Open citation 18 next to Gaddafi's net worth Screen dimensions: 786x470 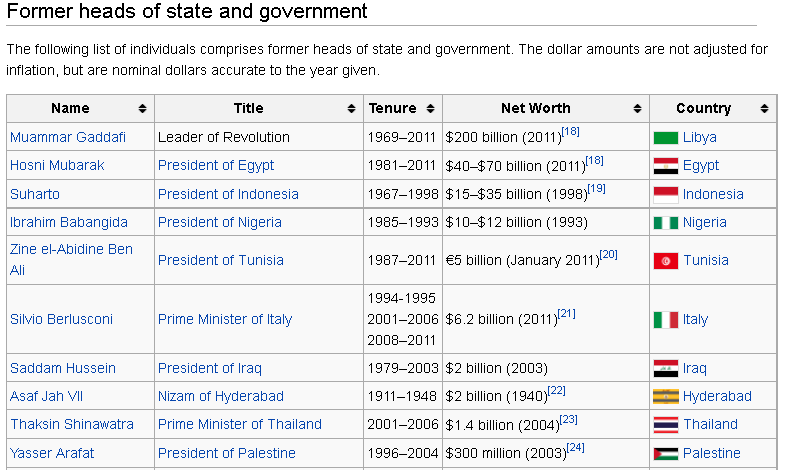pyautogui.click(x=568, y=131)
